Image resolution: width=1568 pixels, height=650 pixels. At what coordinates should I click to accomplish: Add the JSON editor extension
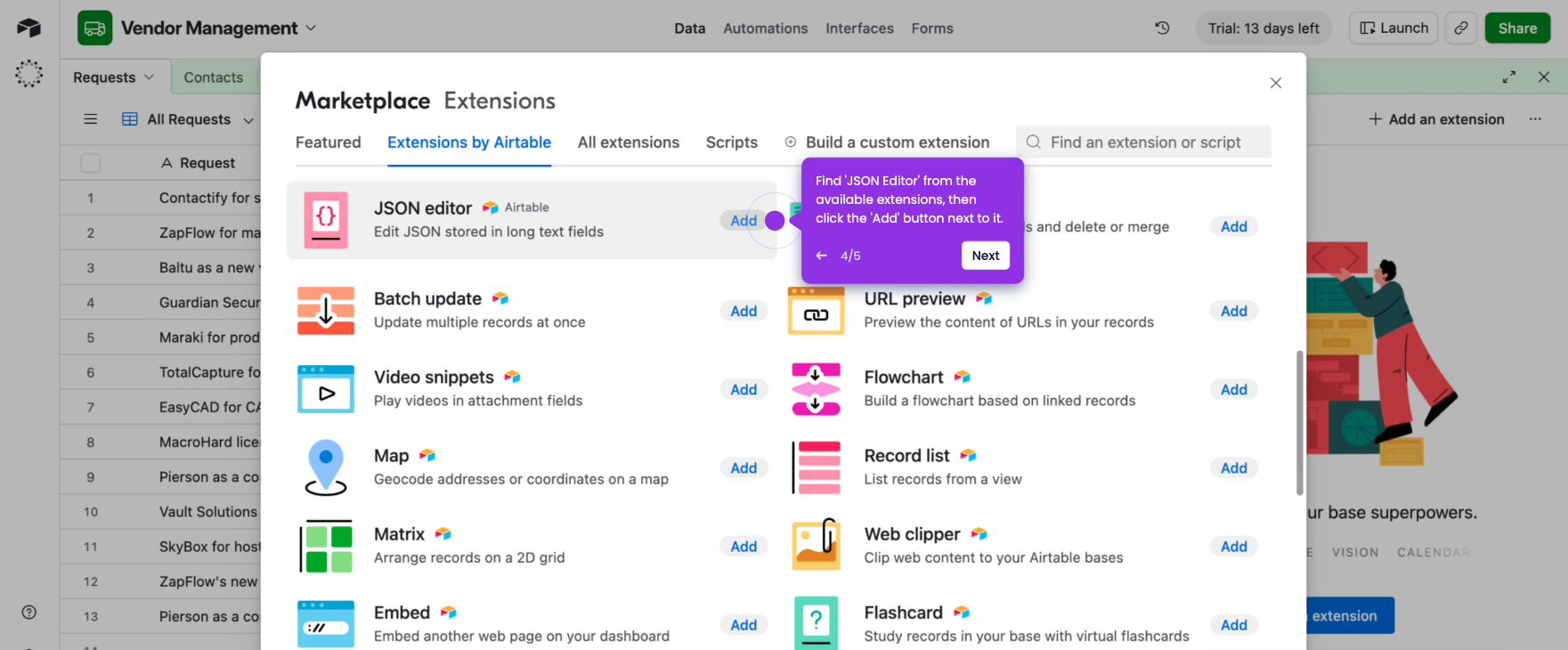(x=743, y=221)
